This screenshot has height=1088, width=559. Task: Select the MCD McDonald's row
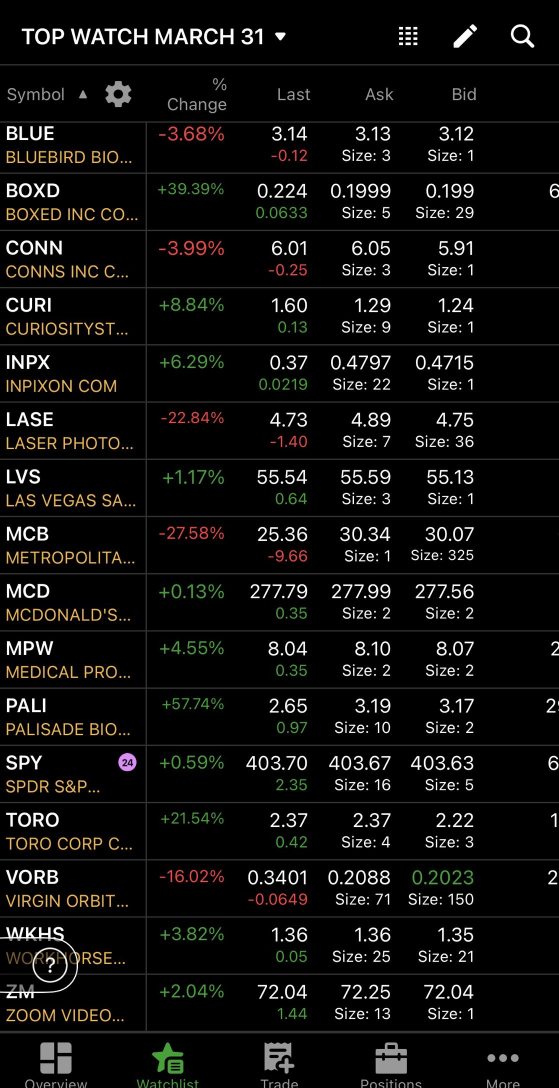pyautogui.click(x=280, y=602)
